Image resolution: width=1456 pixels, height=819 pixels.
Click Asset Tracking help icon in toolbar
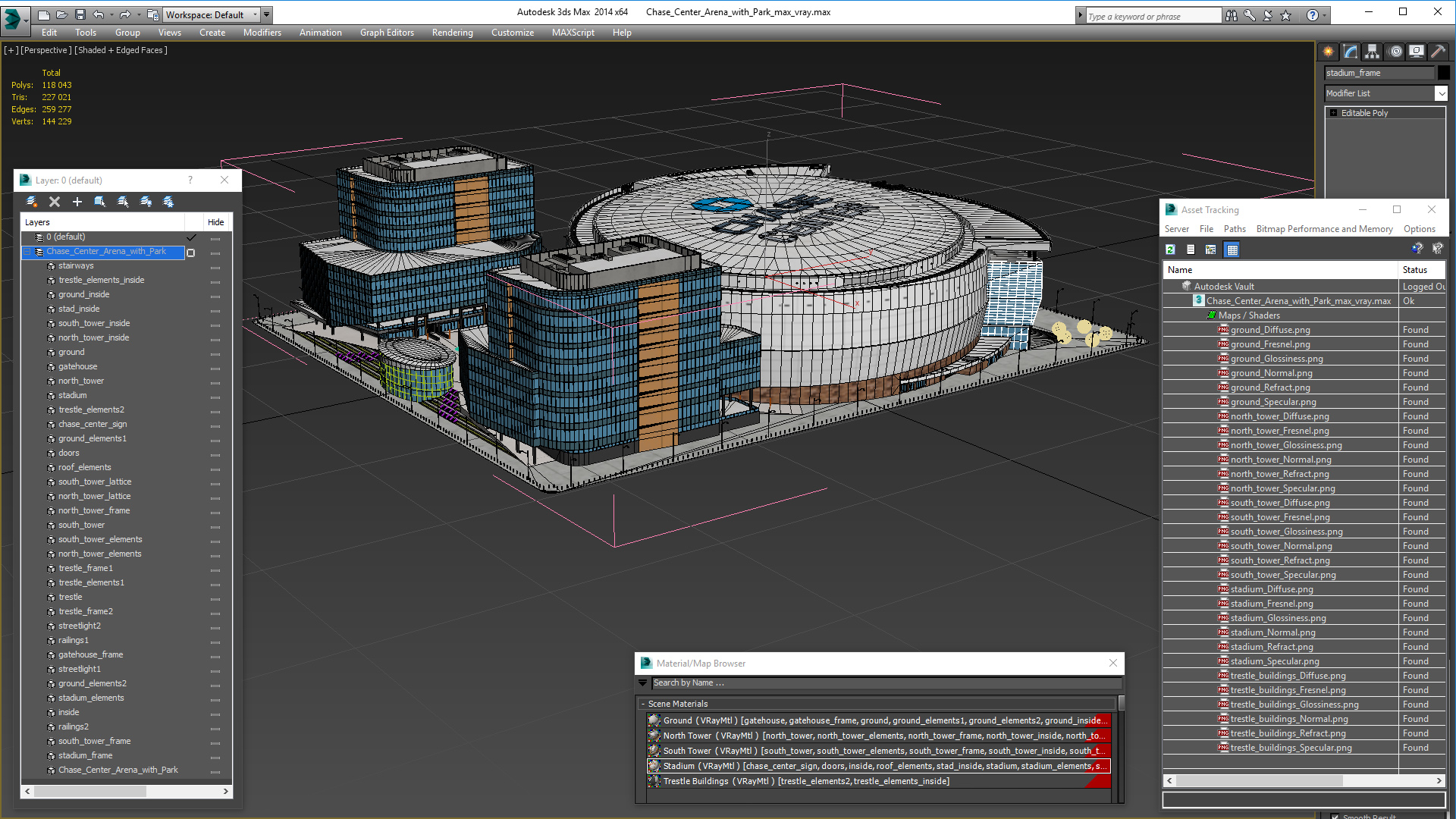[x=1417, y=249]
